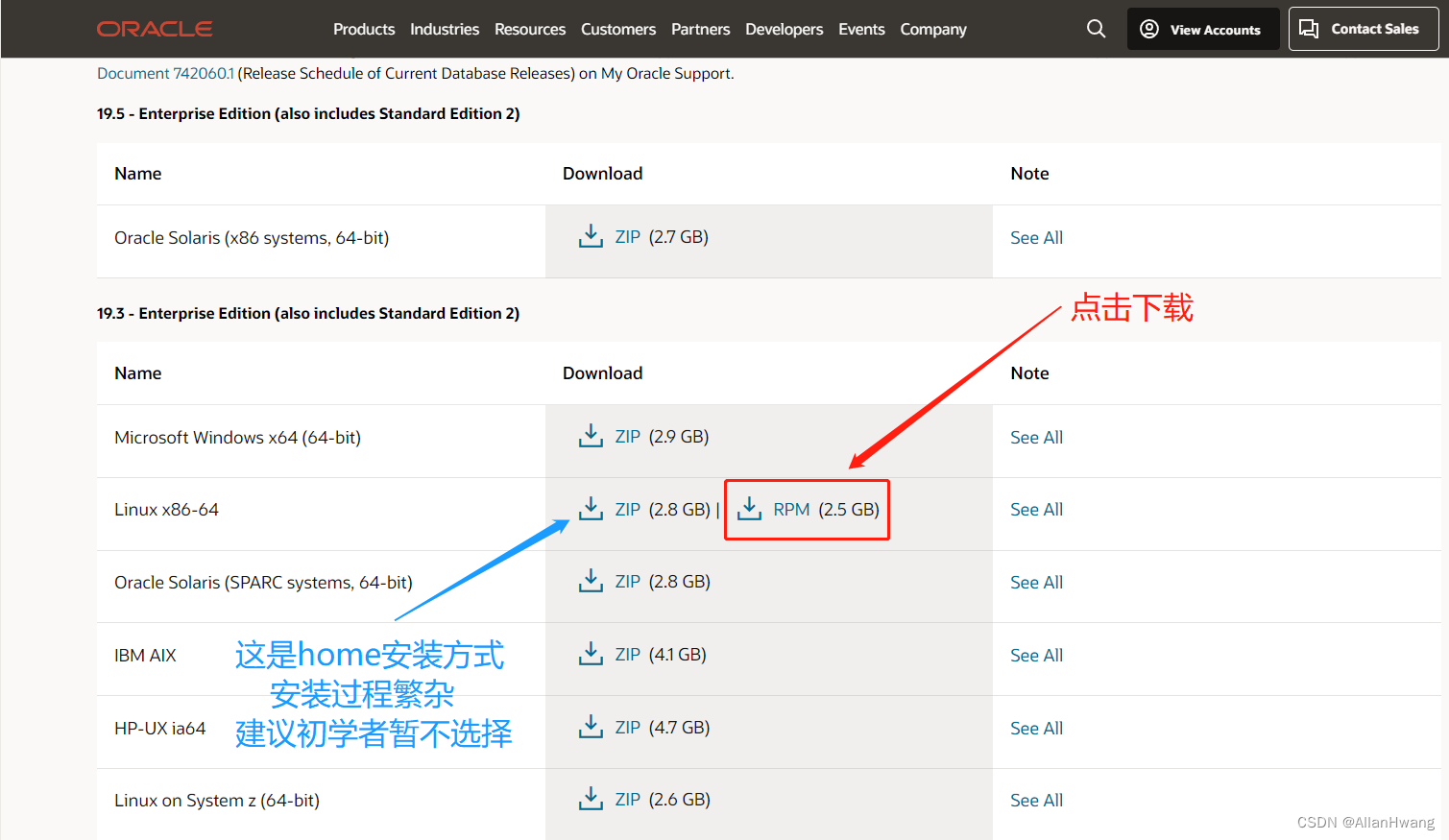
Task: Open the search magnifier icon
Action: (x=1096, y=29)
